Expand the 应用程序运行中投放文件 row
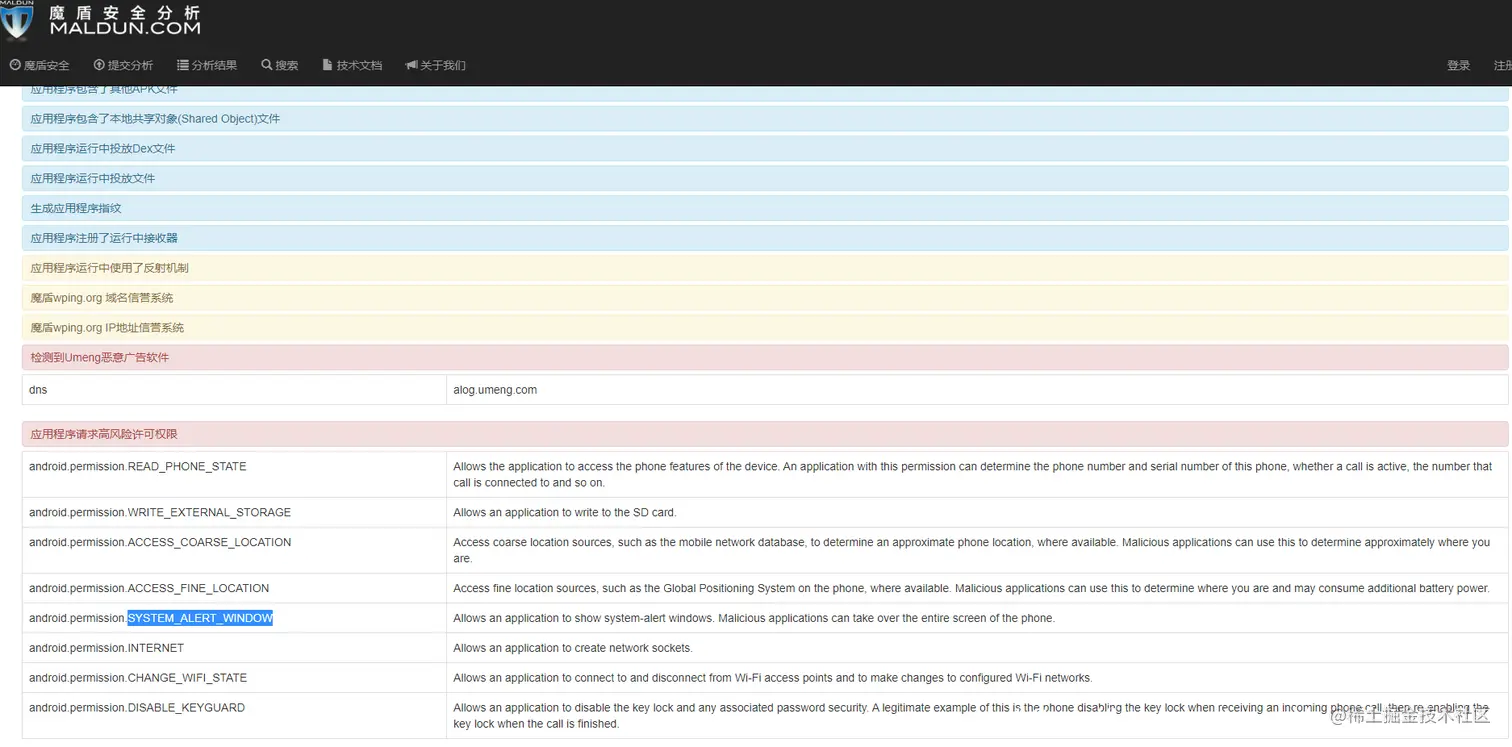Image resolution: width=1512 pixels, height=747 pixels. [x=765, y=179]
